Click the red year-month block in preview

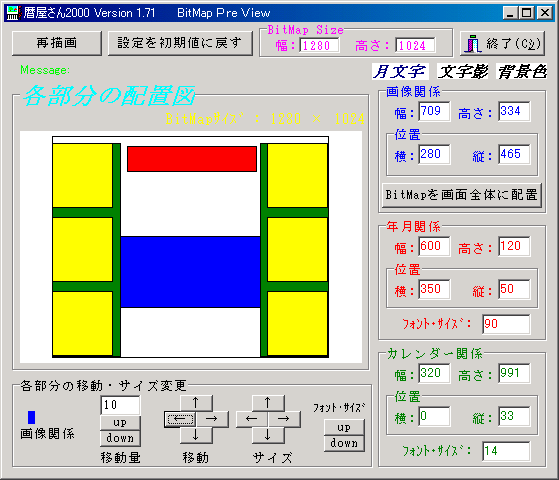pos(192,159)
